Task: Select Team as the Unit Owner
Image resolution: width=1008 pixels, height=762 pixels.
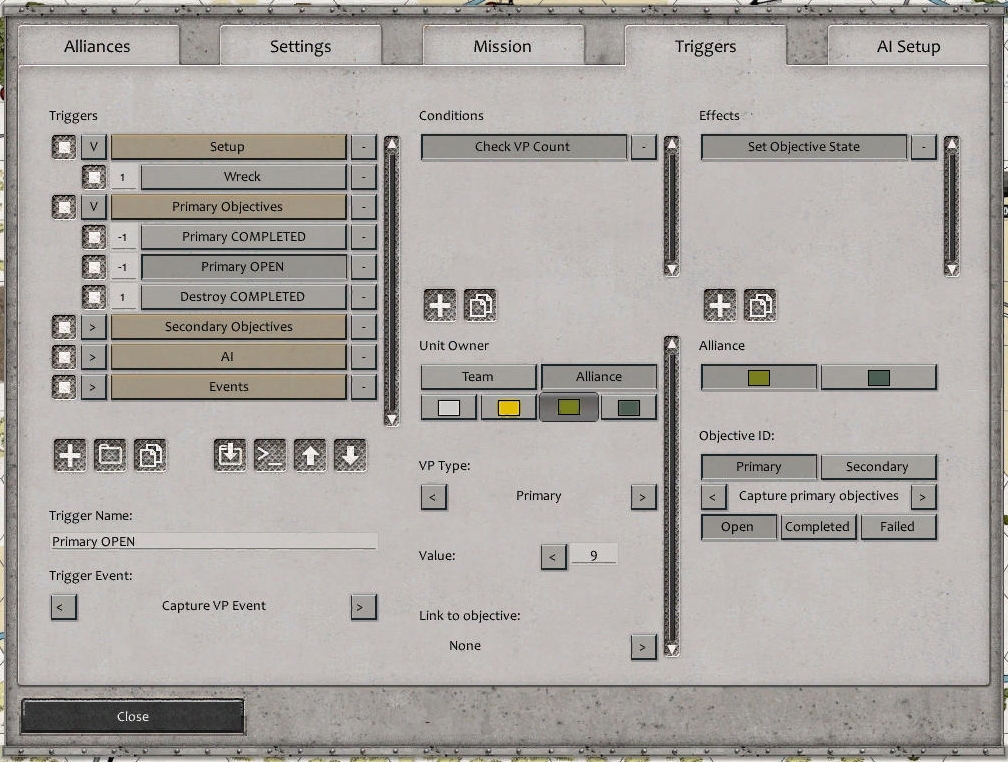Action: point(477,376)
